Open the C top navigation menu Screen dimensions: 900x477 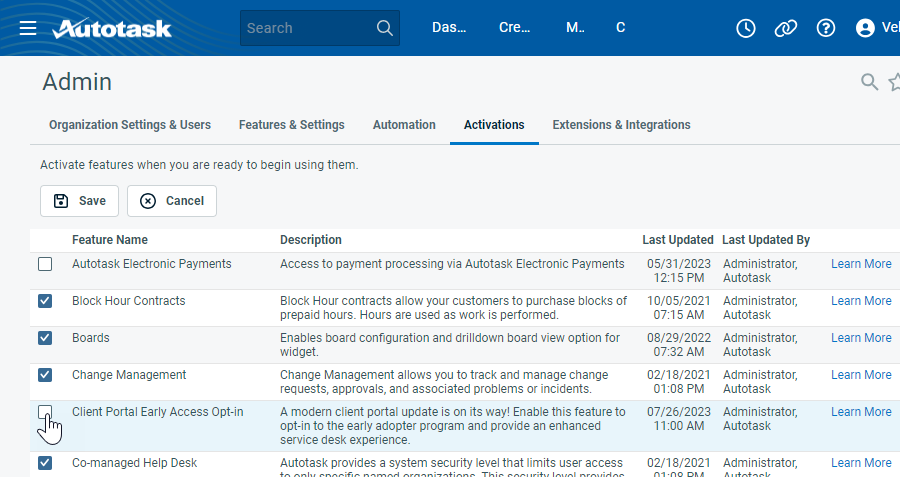coord(620,28)
